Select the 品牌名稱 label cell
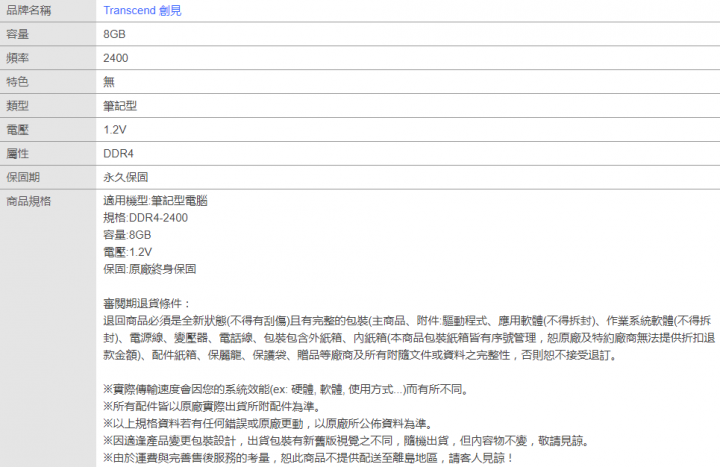The height and width of the screenshot is (467, 720). click(x=48, y=11)
